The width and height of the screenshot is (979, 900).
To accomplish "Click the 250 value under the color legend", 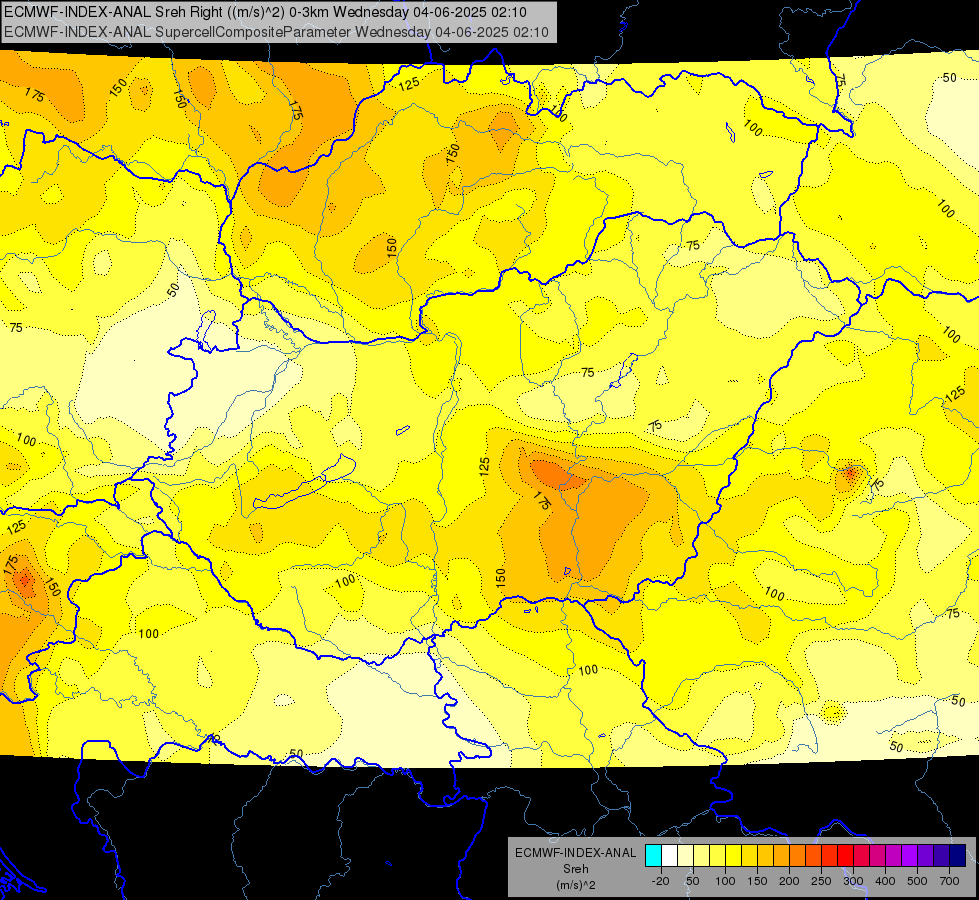I will pyautogui.click(x=821, y=881).
